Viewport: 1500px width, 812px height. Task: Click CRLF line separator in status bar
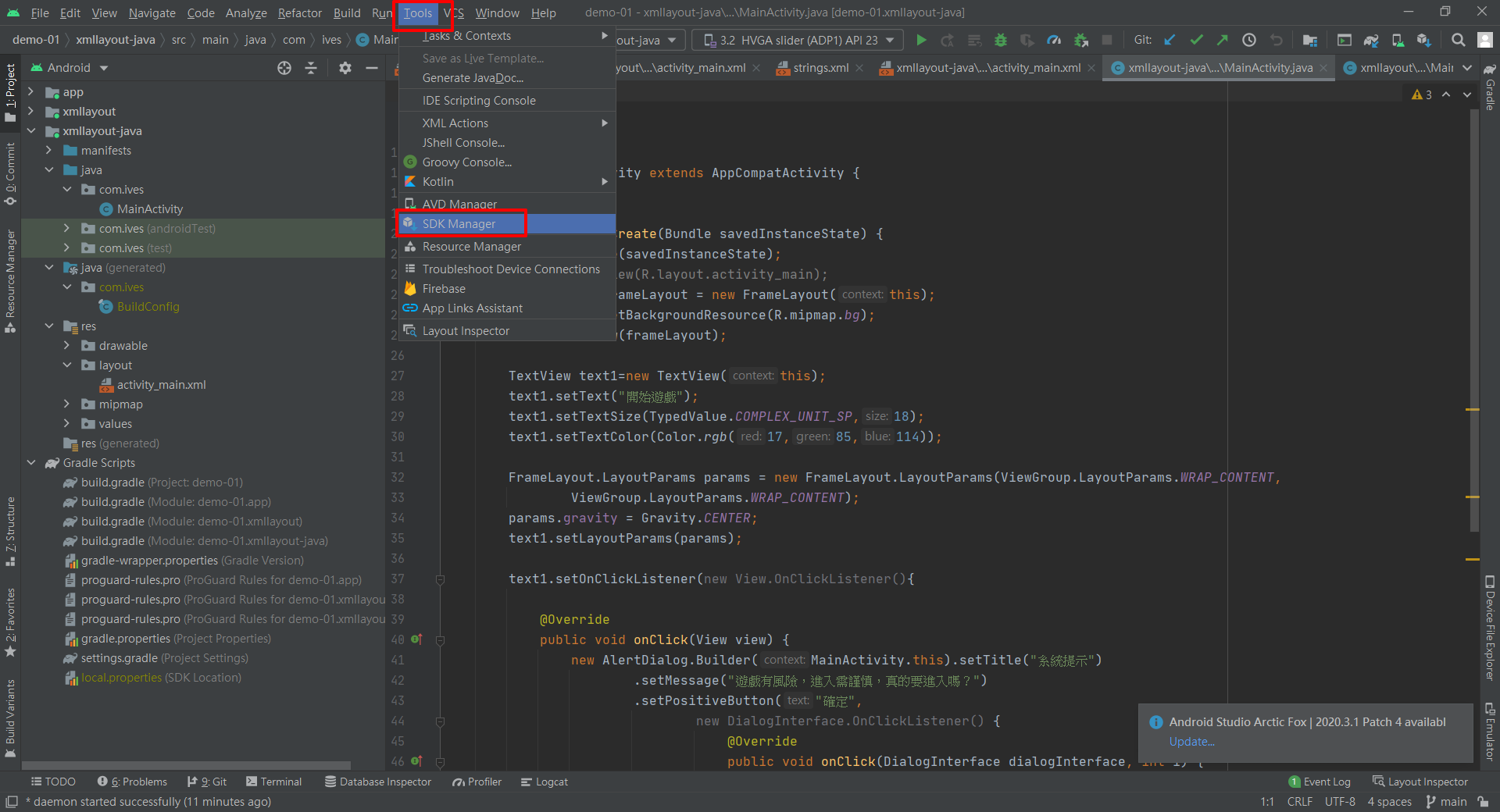[x=1300, y=802]
